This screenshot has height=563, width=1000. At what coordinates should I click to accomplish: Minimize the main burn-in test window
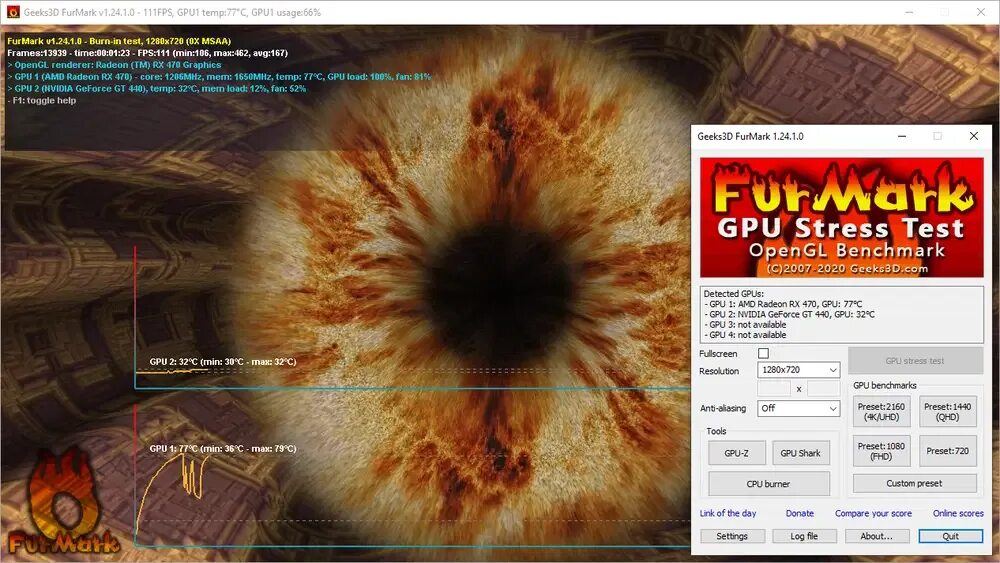909,12
